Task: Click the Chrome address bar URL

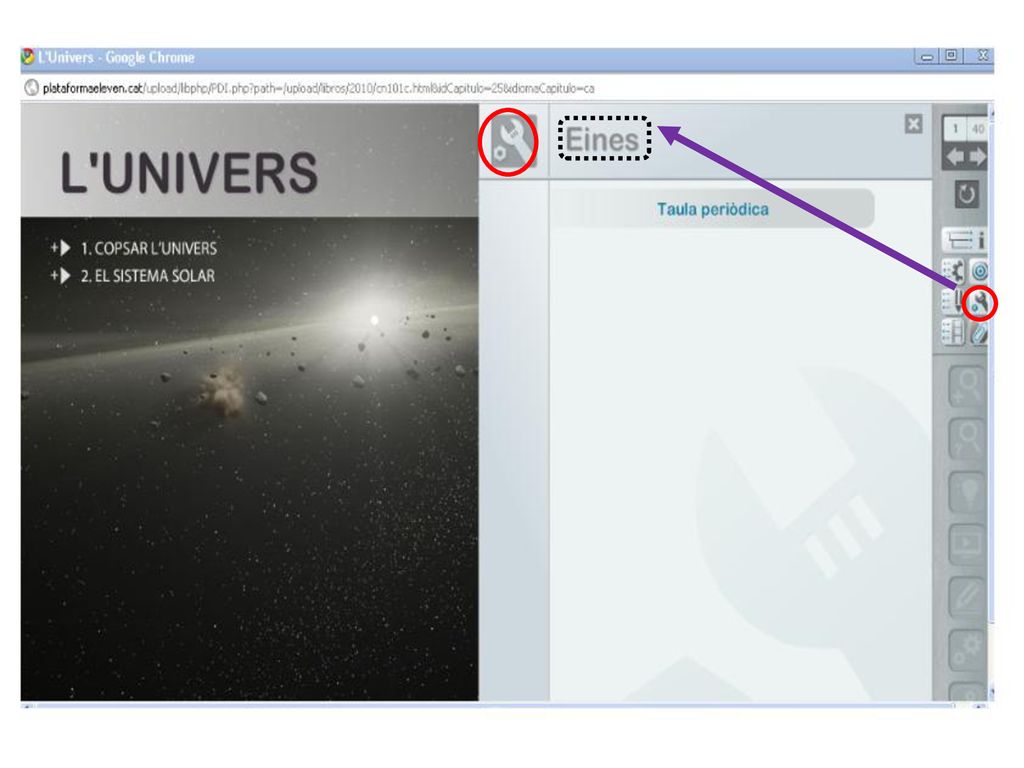Action: 318,88
